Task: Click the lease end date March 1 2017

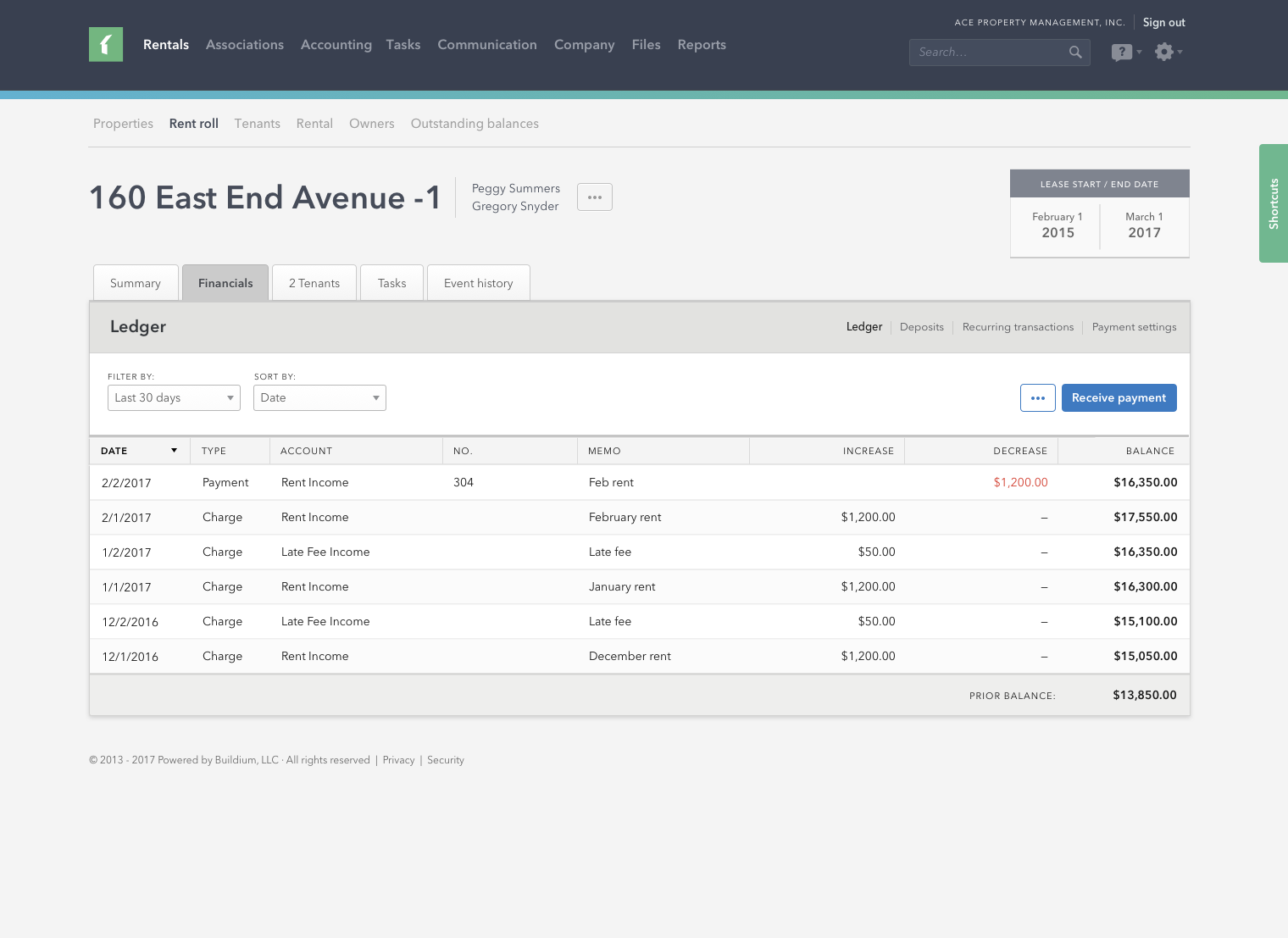Action: pyautogui.click(x=1144, y=225)
